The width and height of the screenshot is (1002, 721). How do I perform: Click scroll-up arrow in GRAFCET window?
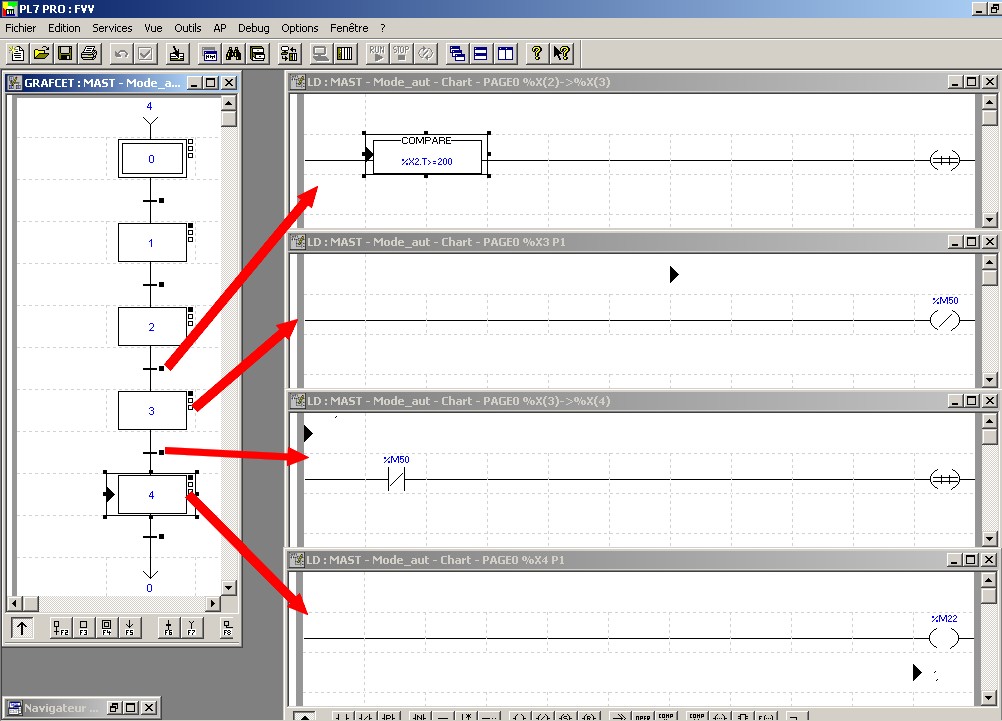(x=229, y=102)
